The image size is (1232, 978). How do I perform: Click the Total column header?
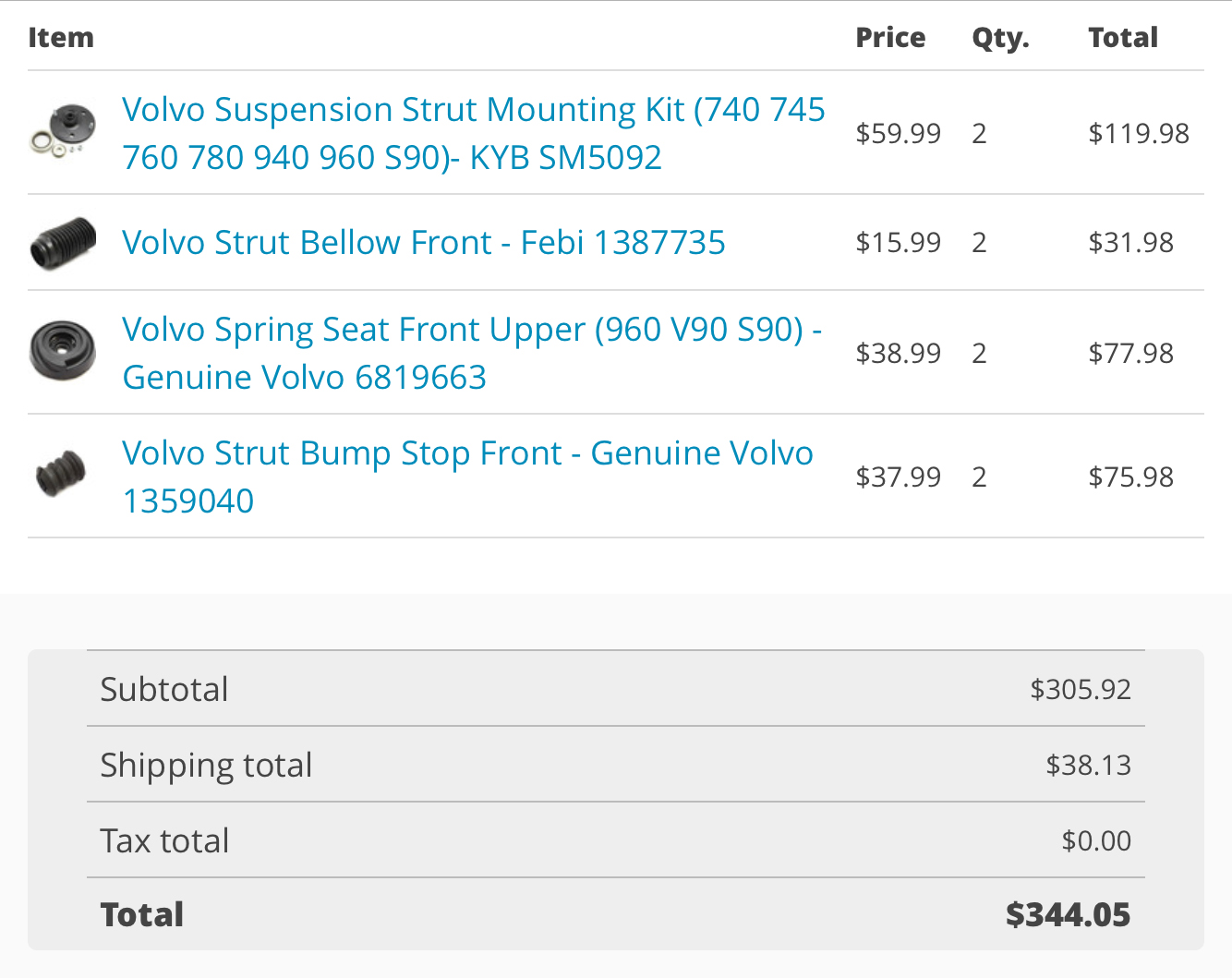[1123, 37]
